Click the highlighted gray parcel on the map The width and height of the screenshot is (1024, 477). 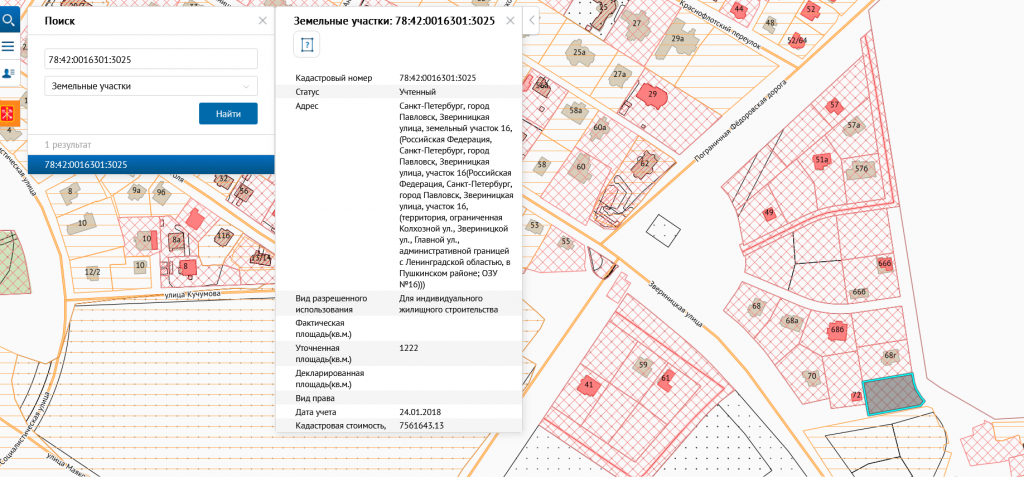[x=890, y=394]
